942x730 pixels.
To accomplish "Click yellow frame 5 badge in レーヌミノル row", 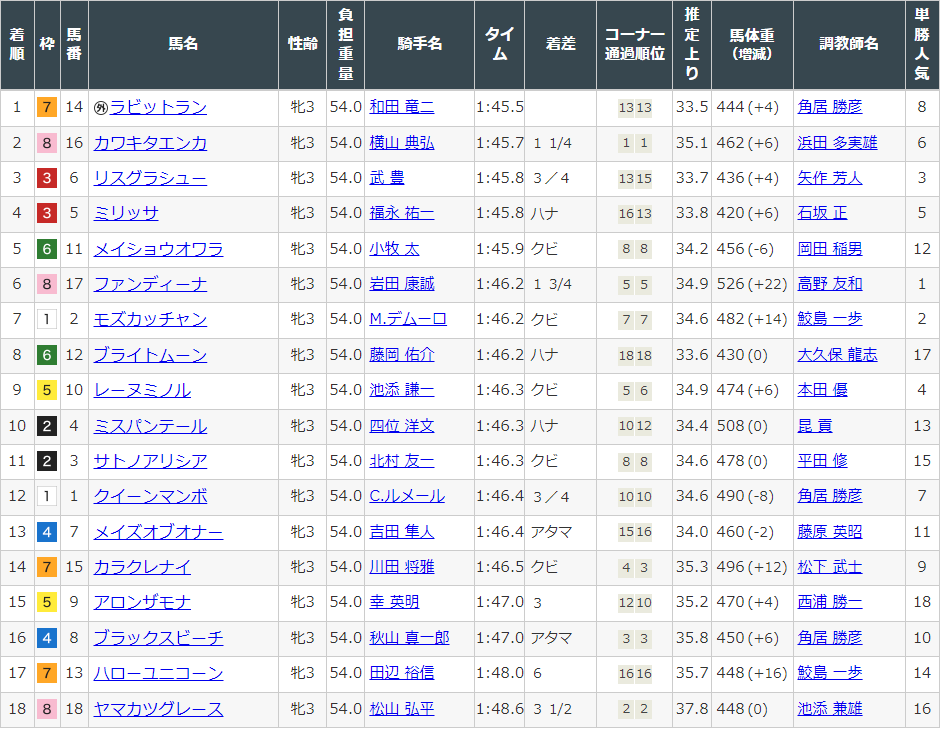I will 47,391.
